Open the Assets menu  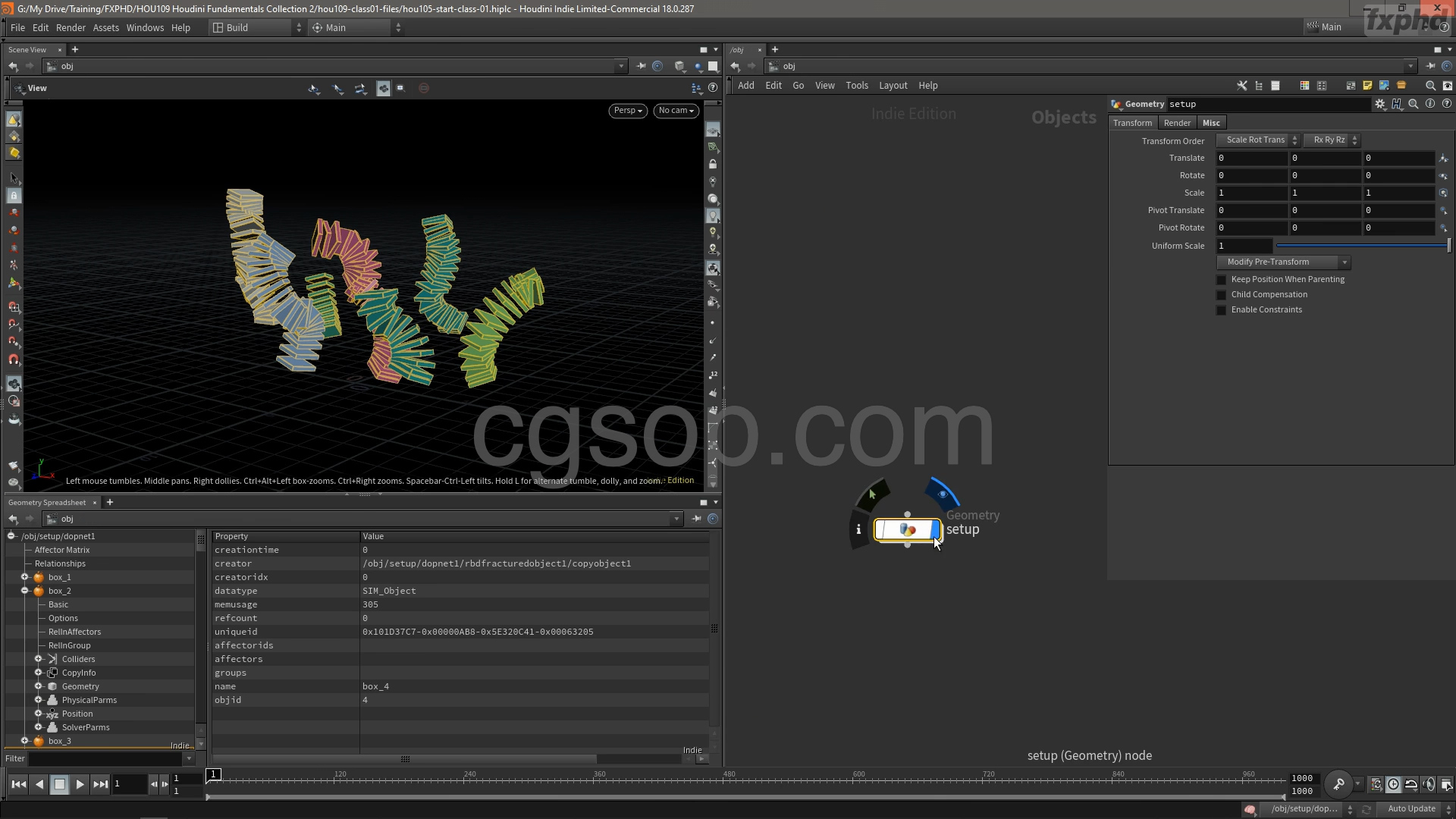105,27
